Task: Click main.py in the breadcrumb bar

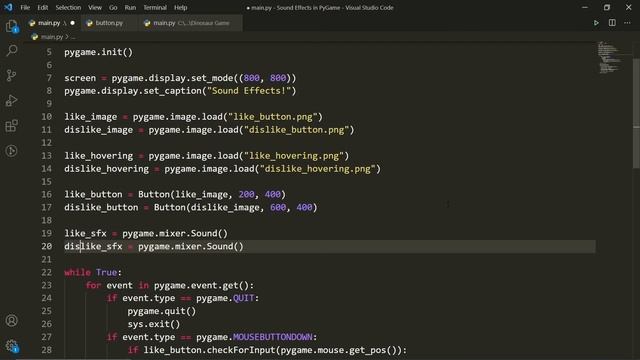Action: pos(52,37)
